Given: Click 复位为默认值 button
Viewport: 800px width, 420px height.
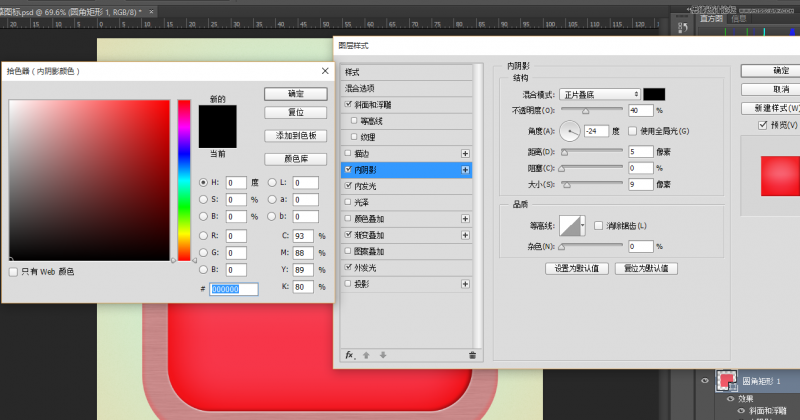Looking at the screenshot, I should click(x=646, y=268).
